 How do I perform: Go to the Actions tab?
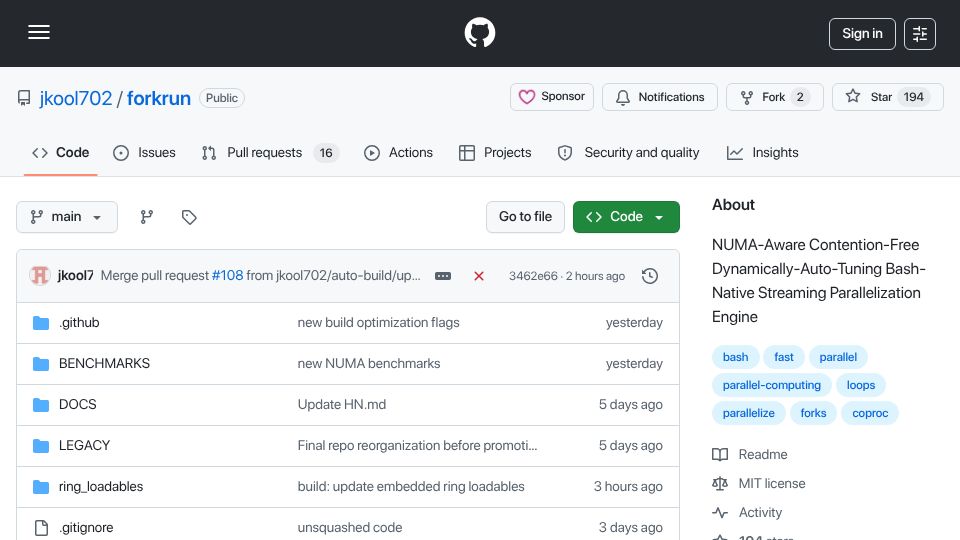point(399,152)
